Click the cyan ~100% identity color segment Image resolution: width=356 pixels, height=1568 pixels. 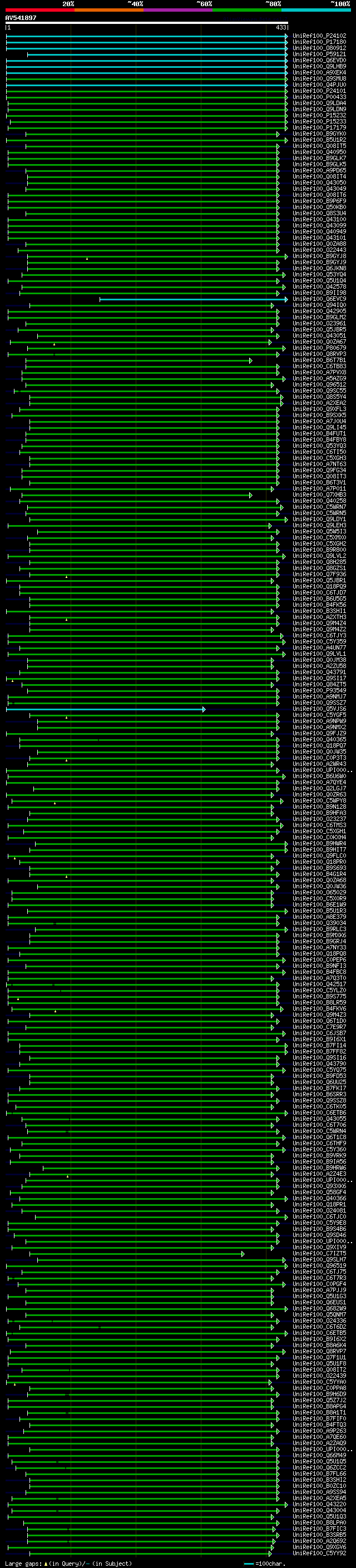click(316, 10)
